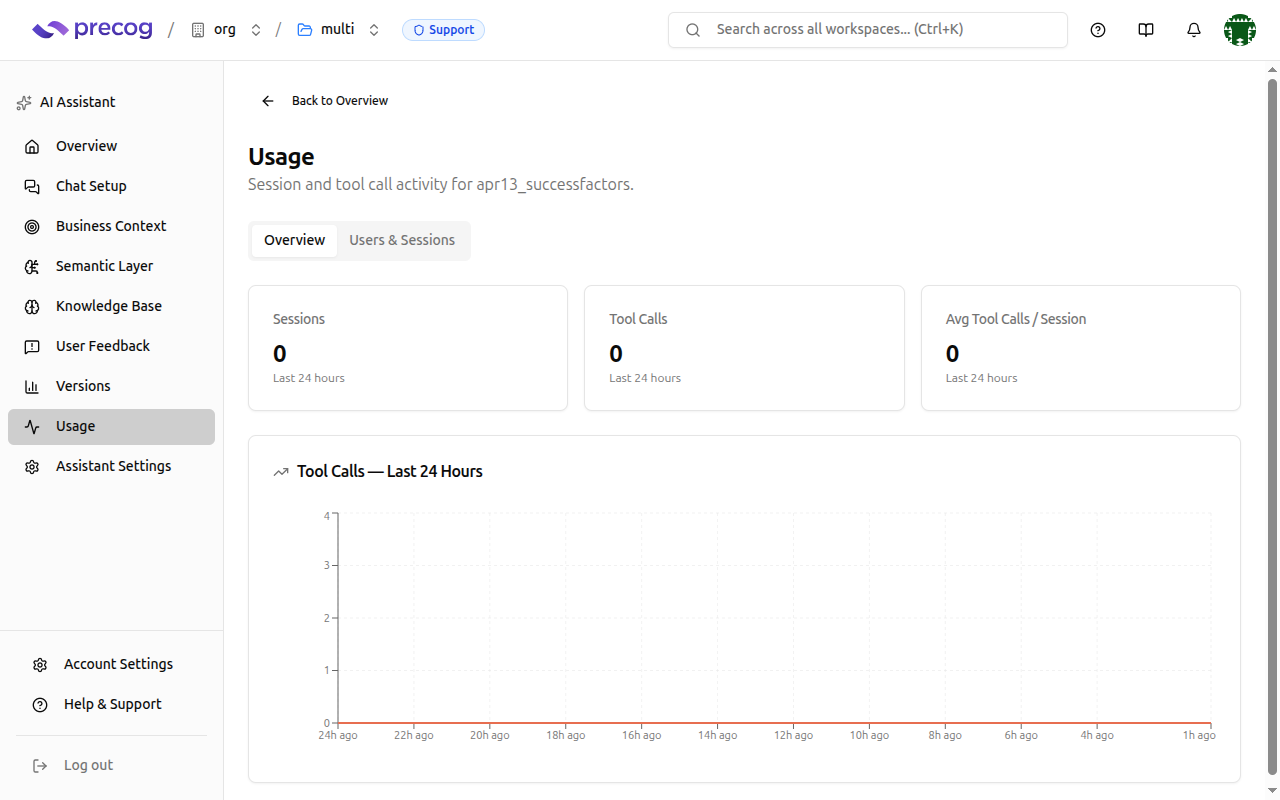Viewport: 1280px width, 800px height.
Task: Open the org building icon
Action: 197,30
